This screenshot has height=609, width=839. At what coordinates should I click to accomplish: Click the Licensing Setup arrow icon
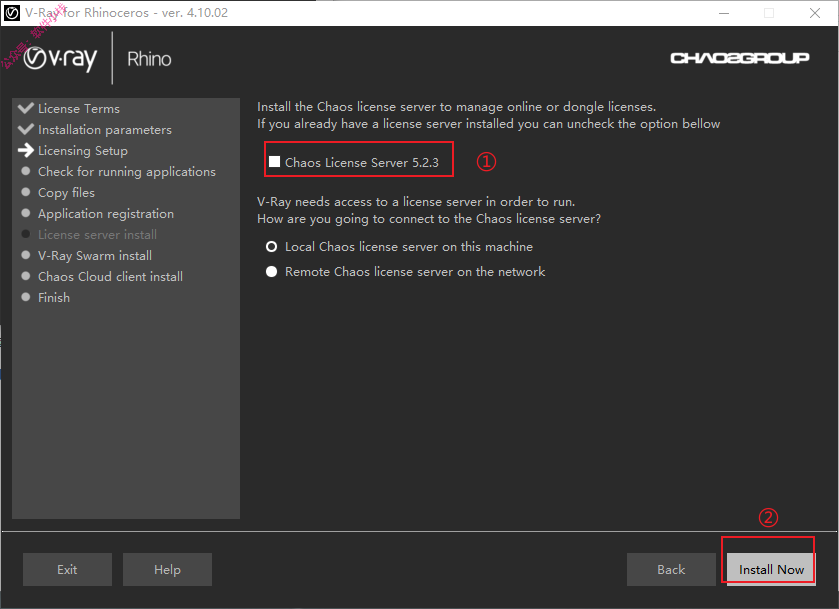pos(26,150)
